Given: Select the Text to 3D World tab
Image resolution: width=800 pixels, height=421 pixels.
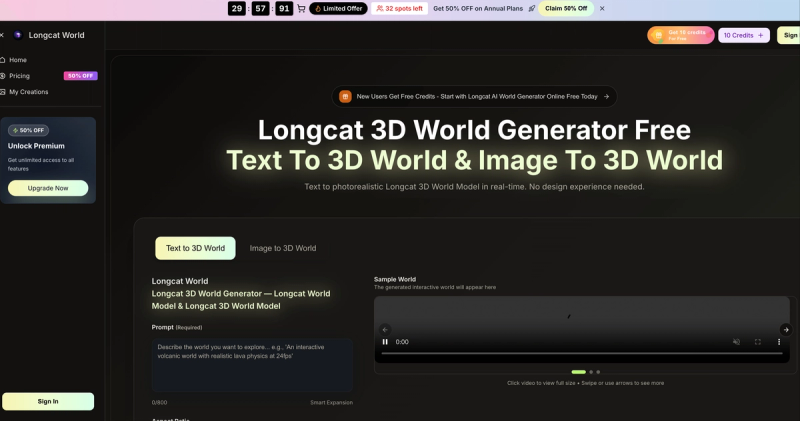Looking at the screenshot, I should pos(195,248).
